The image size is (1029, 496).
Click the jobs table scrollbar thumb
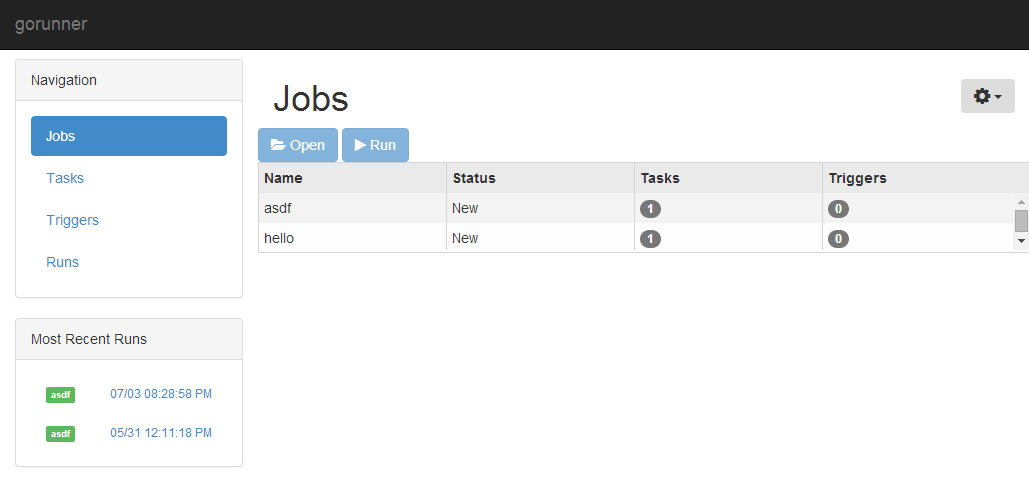(x=1021, y=221)
